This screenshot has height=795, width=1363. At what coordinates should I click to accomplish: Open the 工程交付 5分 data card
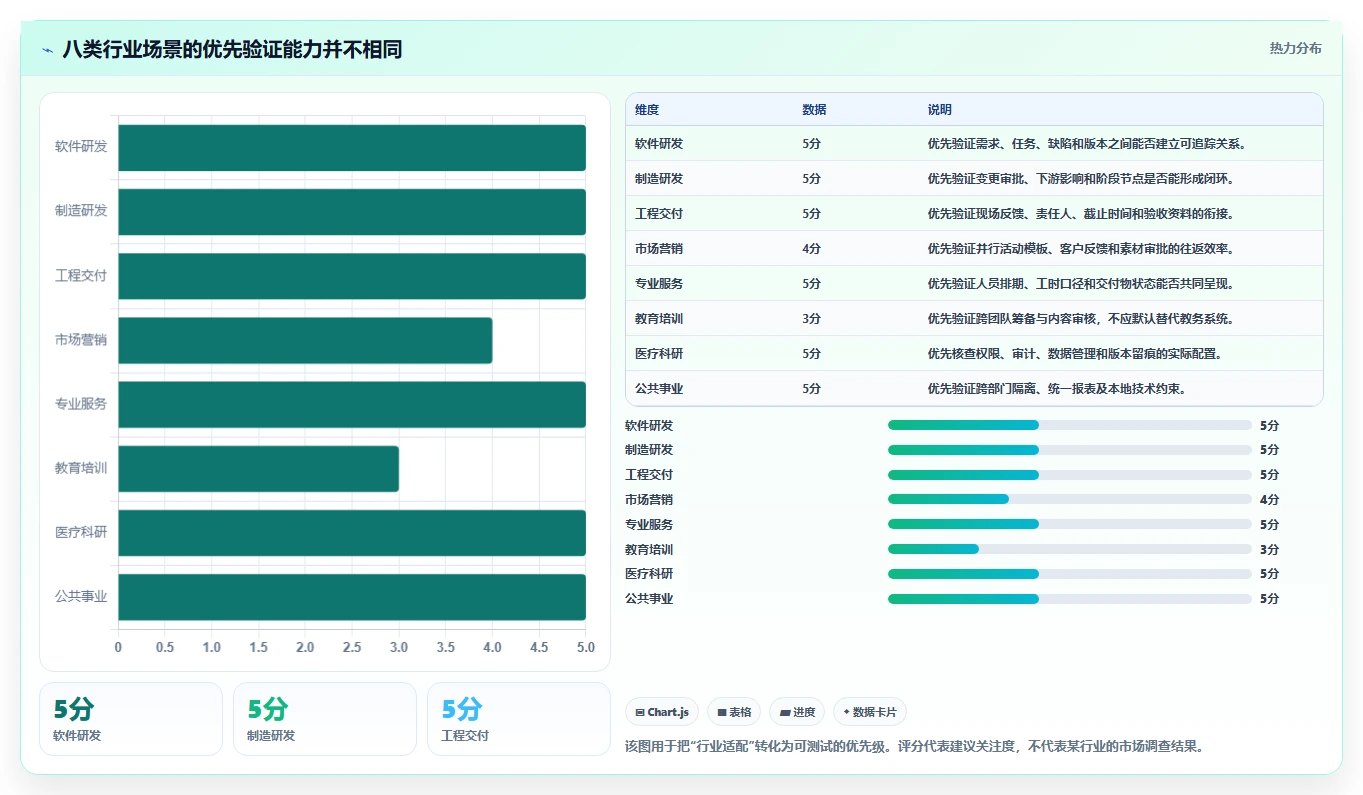tap(519, 719)
